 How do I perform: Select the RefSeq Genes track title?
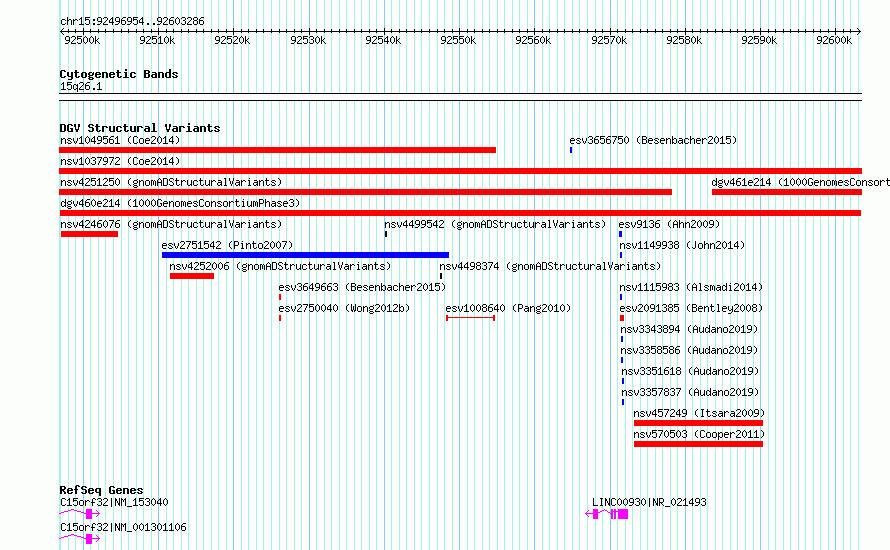102,490
